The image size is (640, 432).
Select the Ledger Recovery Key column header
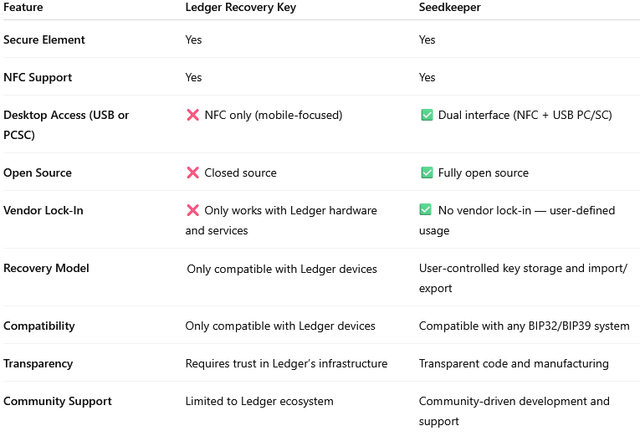pyautogui.click(x=241, y=7)
